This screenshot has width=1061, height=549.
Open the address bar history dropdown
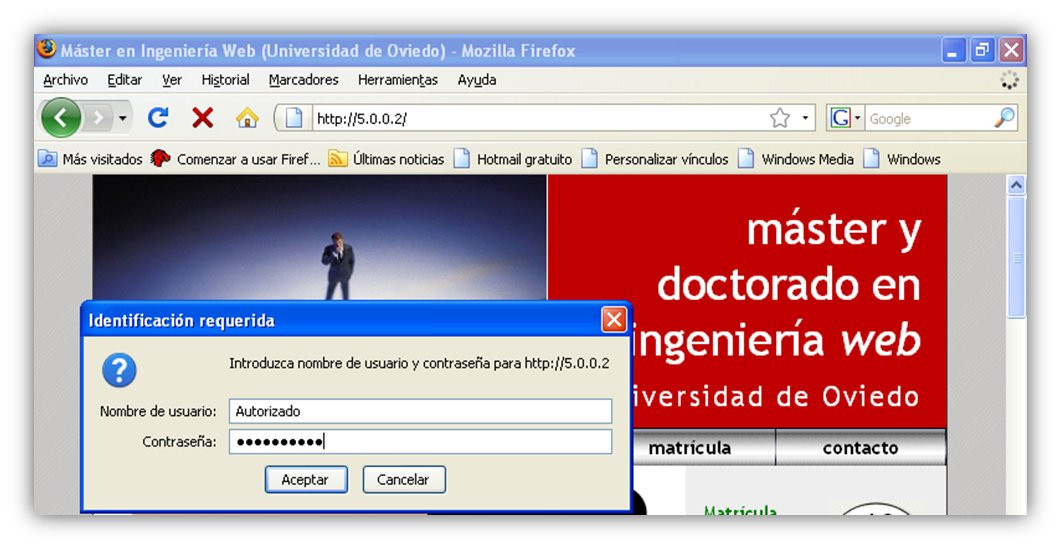(x=805, y=118)
